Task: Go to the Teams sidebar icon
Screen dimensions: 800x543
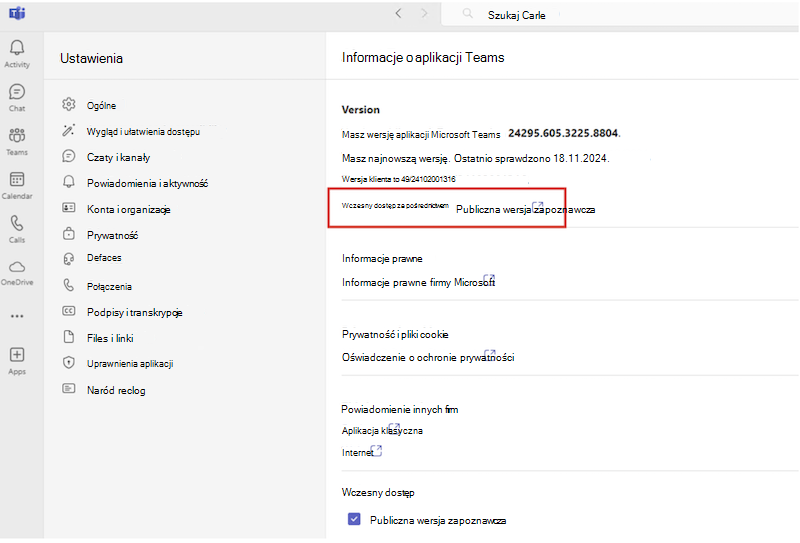Action: point(17,135)
